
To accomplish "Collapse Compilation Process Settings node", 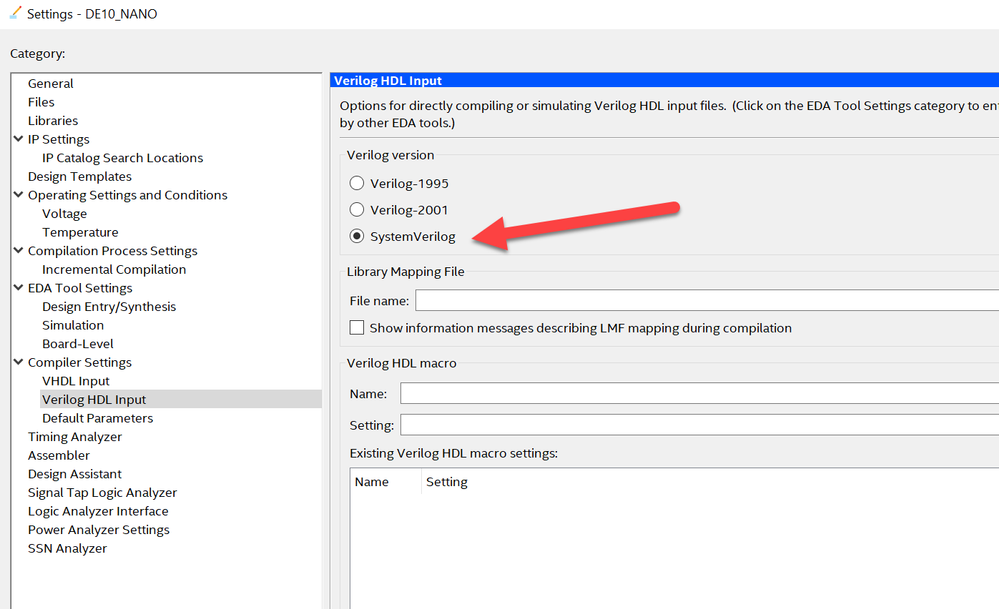I will [18, 250].
